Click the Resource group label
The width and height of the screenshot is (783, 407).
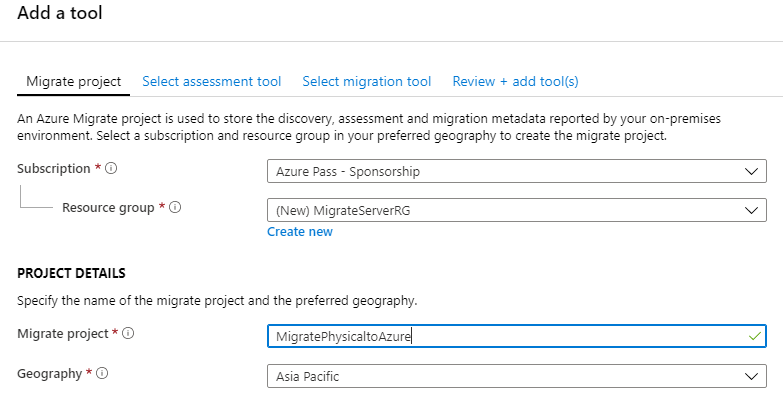click(x=108, y=208)
